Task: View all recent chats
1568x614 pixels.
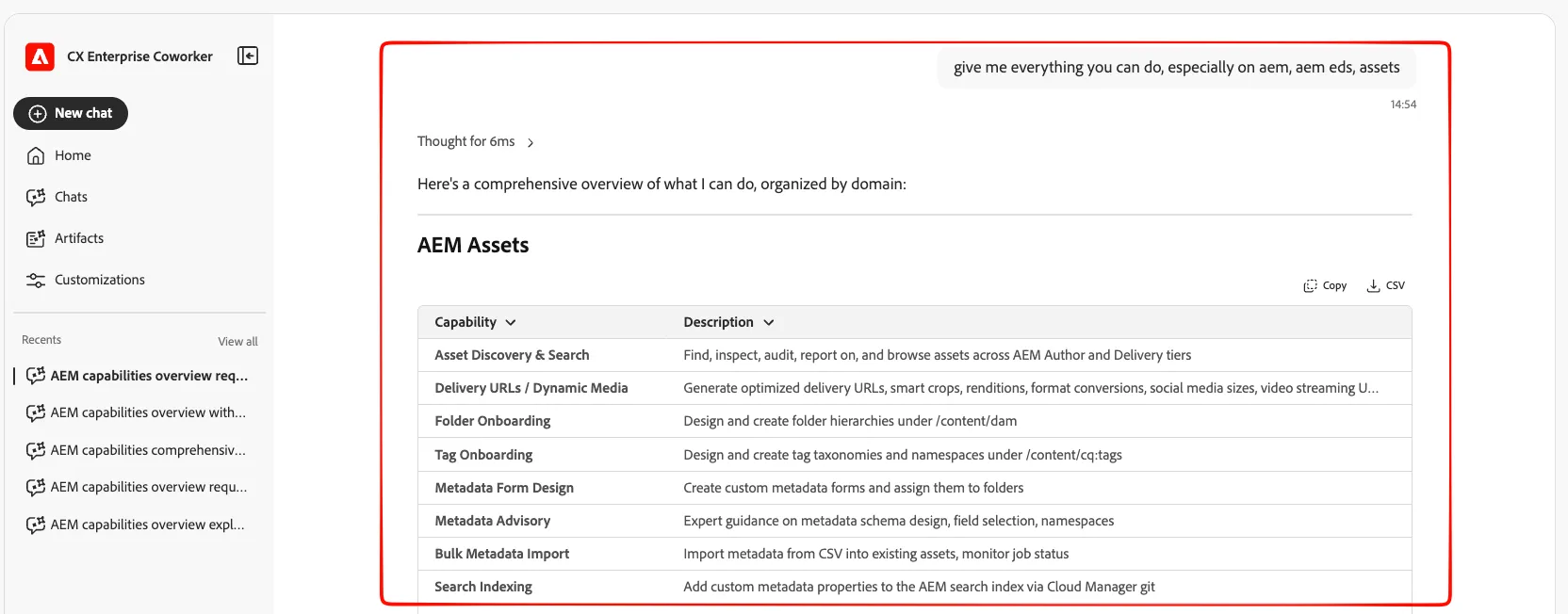Action: pyautogui.click(x=237, y=341)
